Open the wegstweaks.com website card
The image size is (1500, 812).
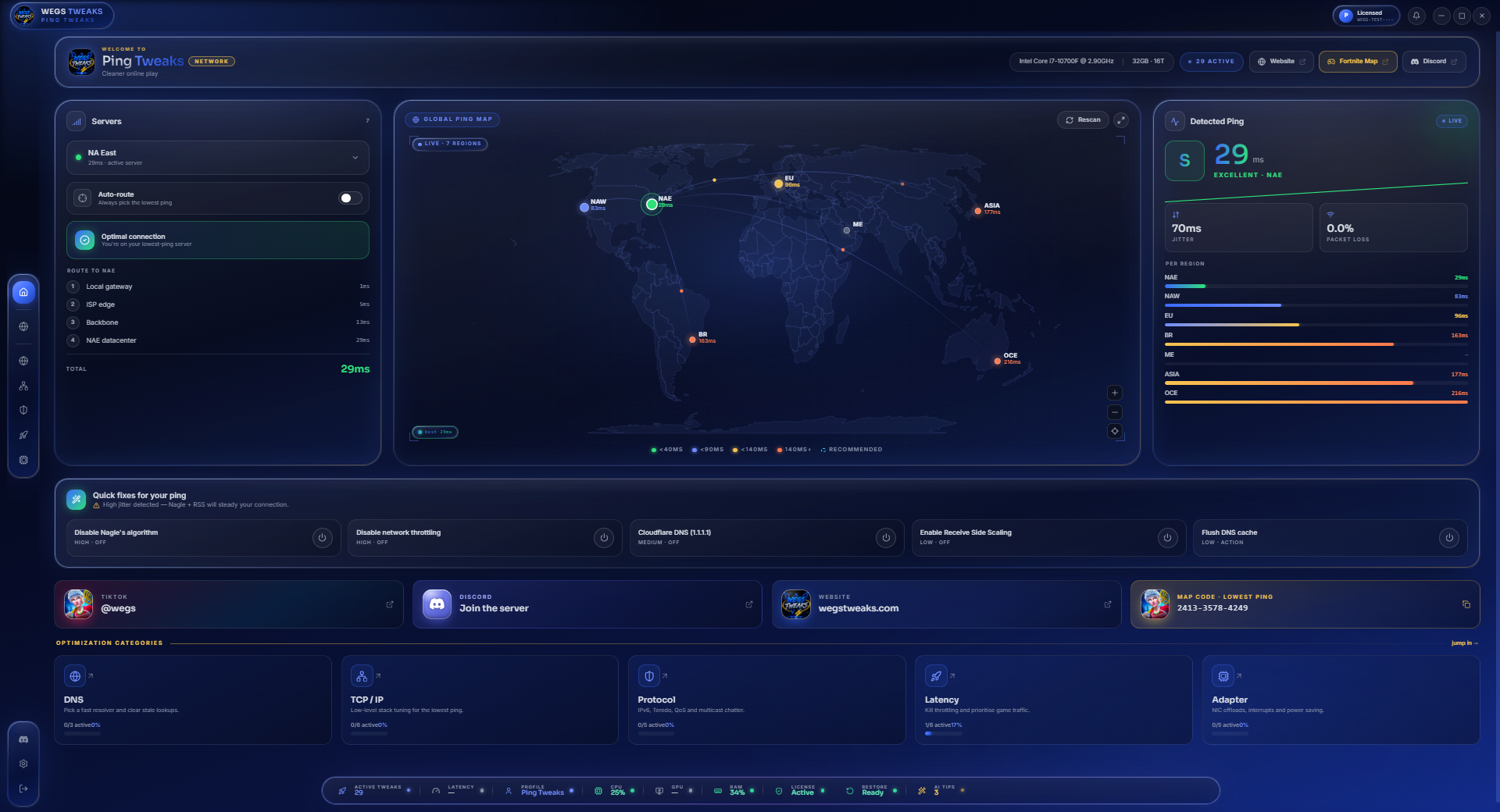pyautogui.click(x=946, y=604)
